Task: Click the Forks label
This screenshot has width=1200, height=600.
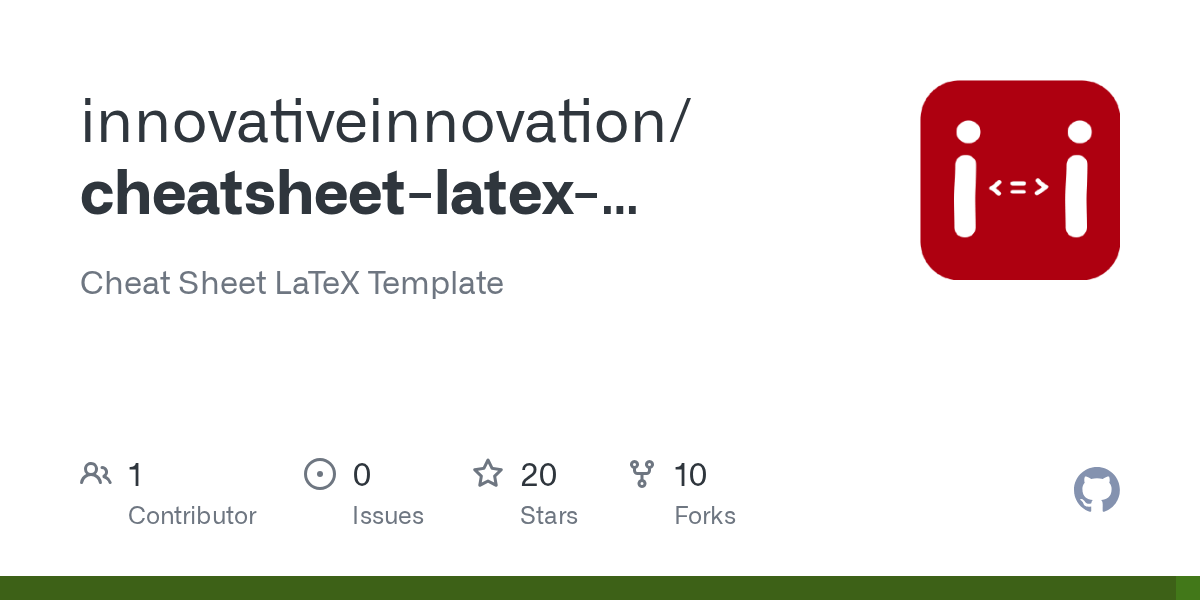Action: 705,516
